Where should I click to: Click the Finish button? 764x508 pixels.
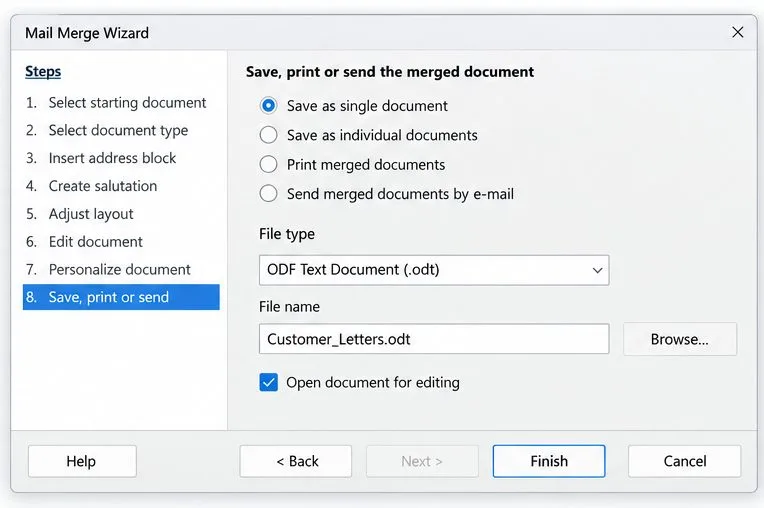(549, 461)
